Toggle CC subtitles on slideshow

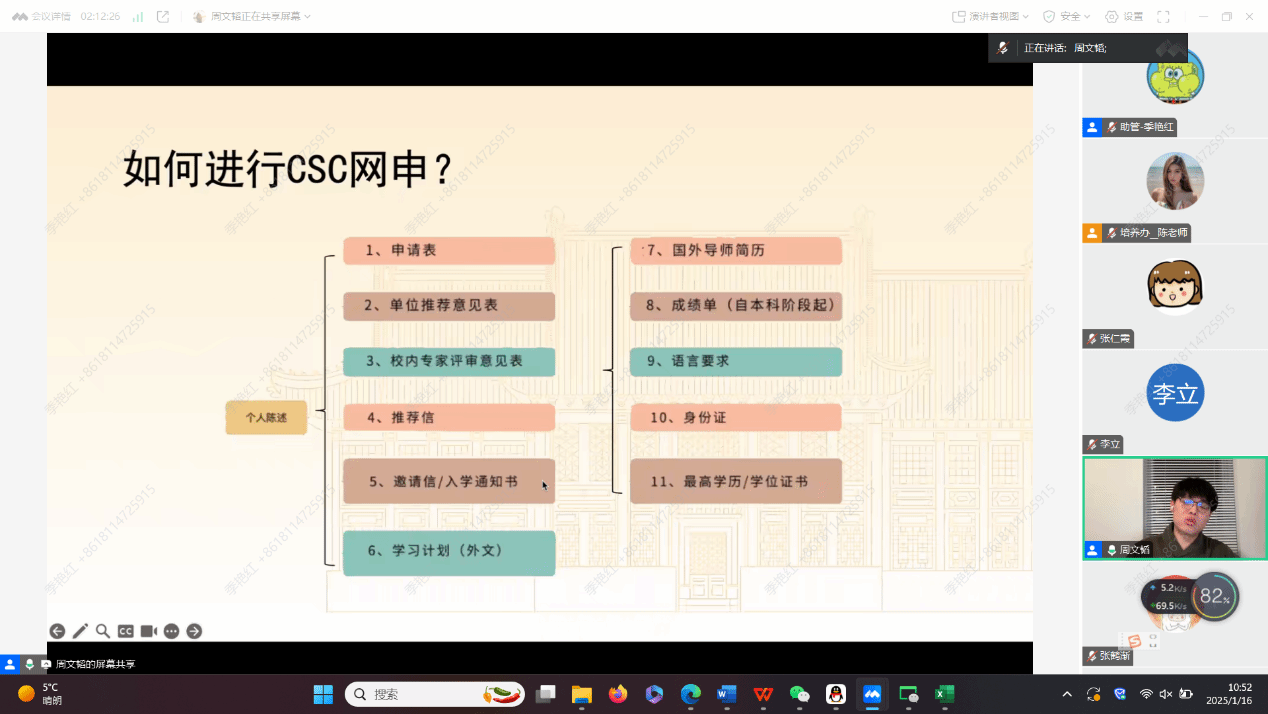click(x=126, y=631)
